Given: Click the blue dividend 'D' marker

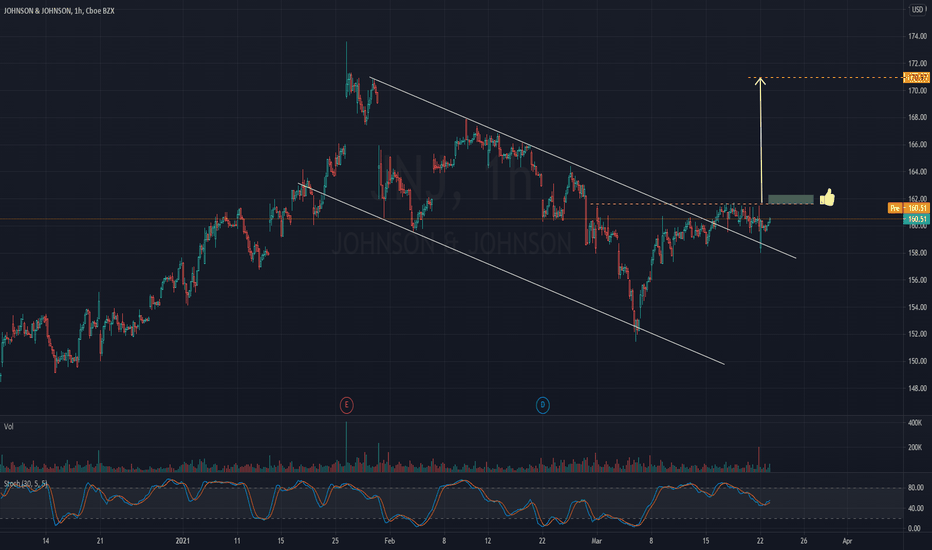Looking at the screenshot, I should click(542, 406).
